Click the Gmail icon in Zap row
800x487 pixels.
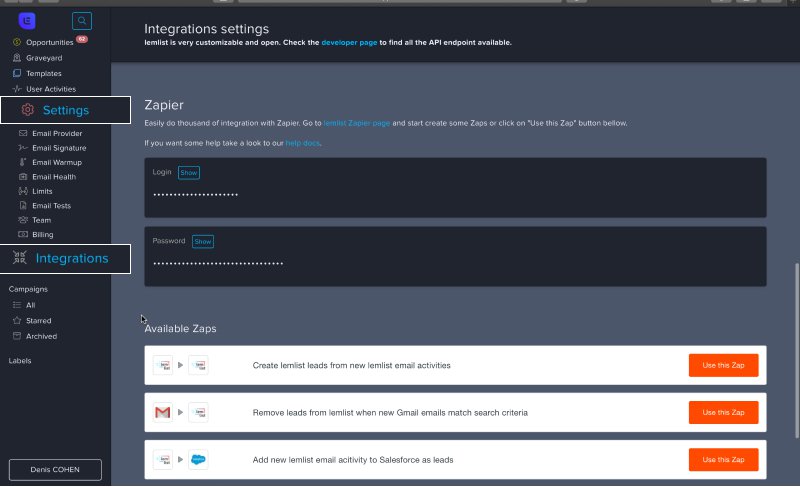tap(163, 412)
